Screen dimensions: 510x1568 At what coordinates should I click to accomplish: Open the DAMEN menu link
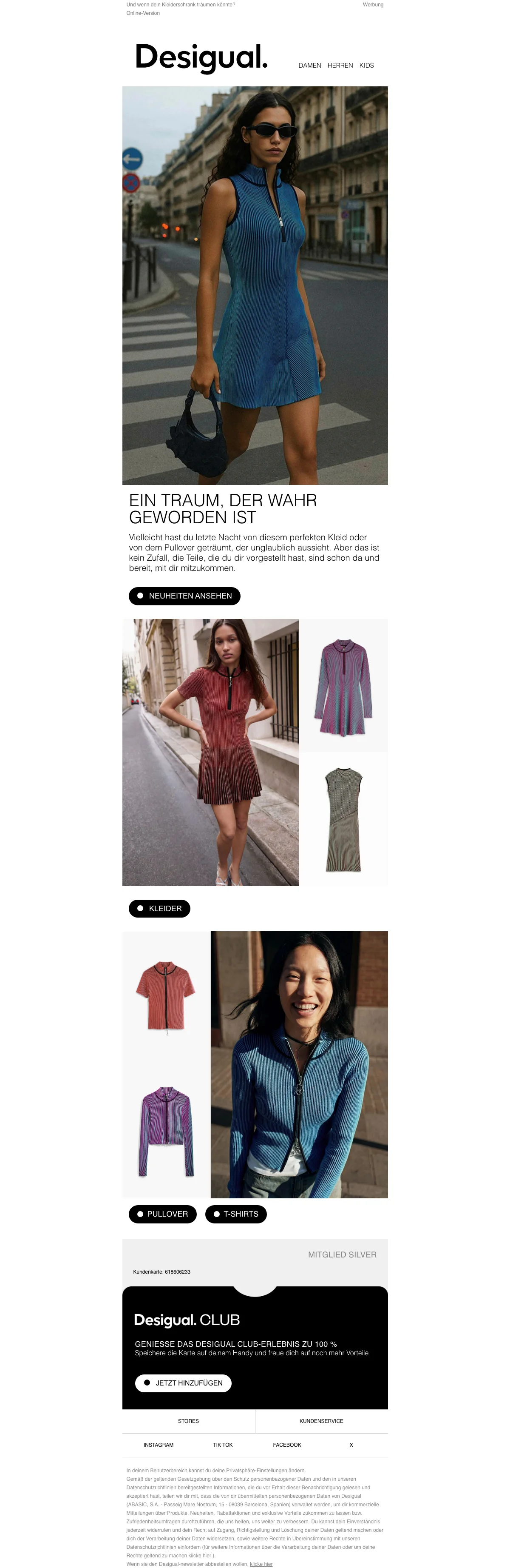point(309,66)
